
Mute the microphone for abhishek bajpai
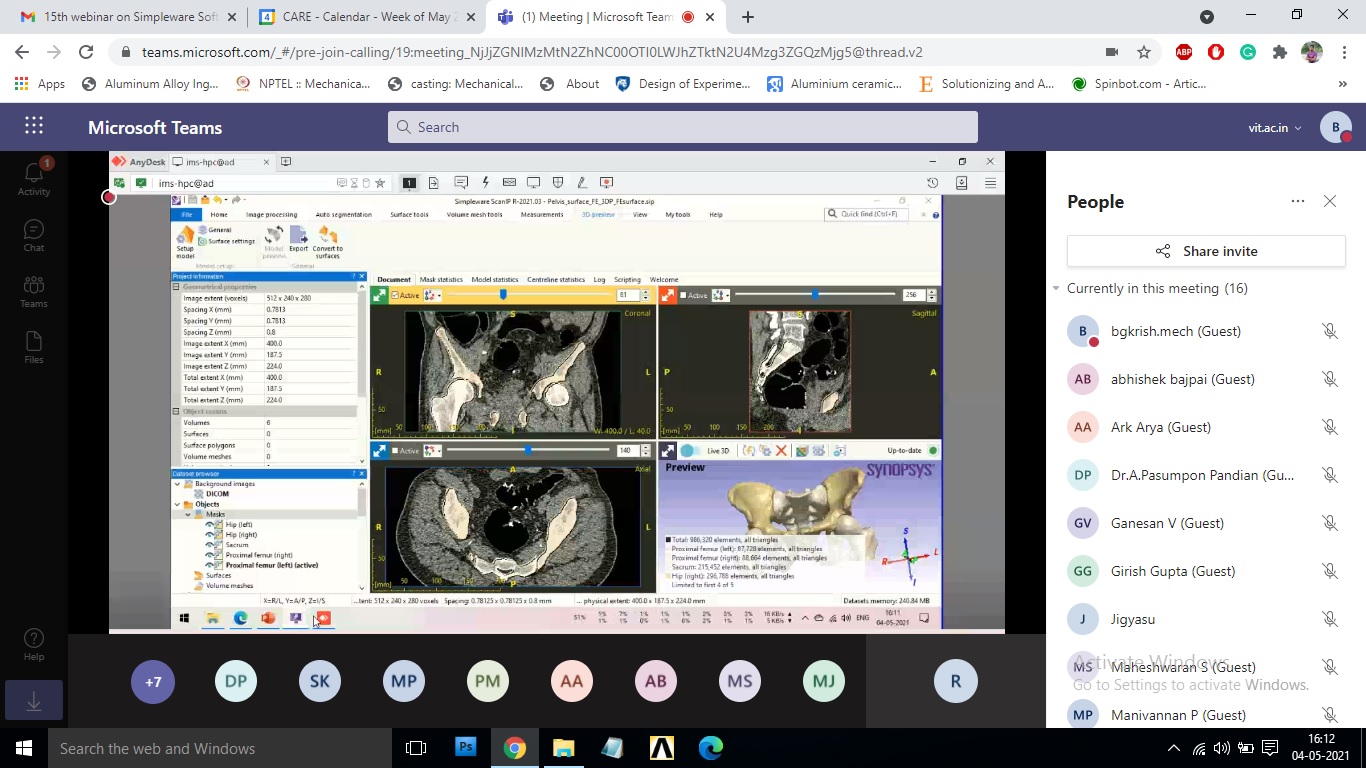tap(1330, 378)
